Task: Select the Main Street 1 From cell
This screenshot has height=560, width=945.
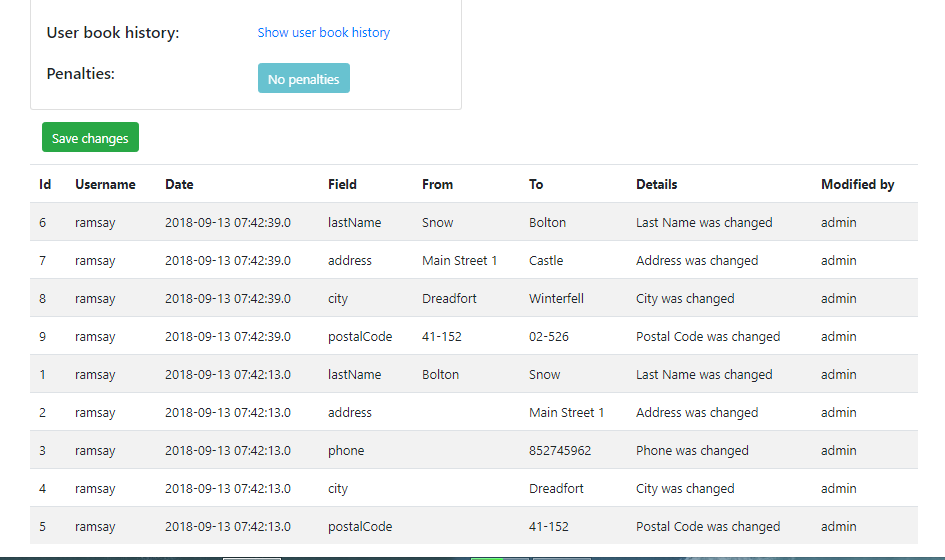Action: (x=459, y=261)
